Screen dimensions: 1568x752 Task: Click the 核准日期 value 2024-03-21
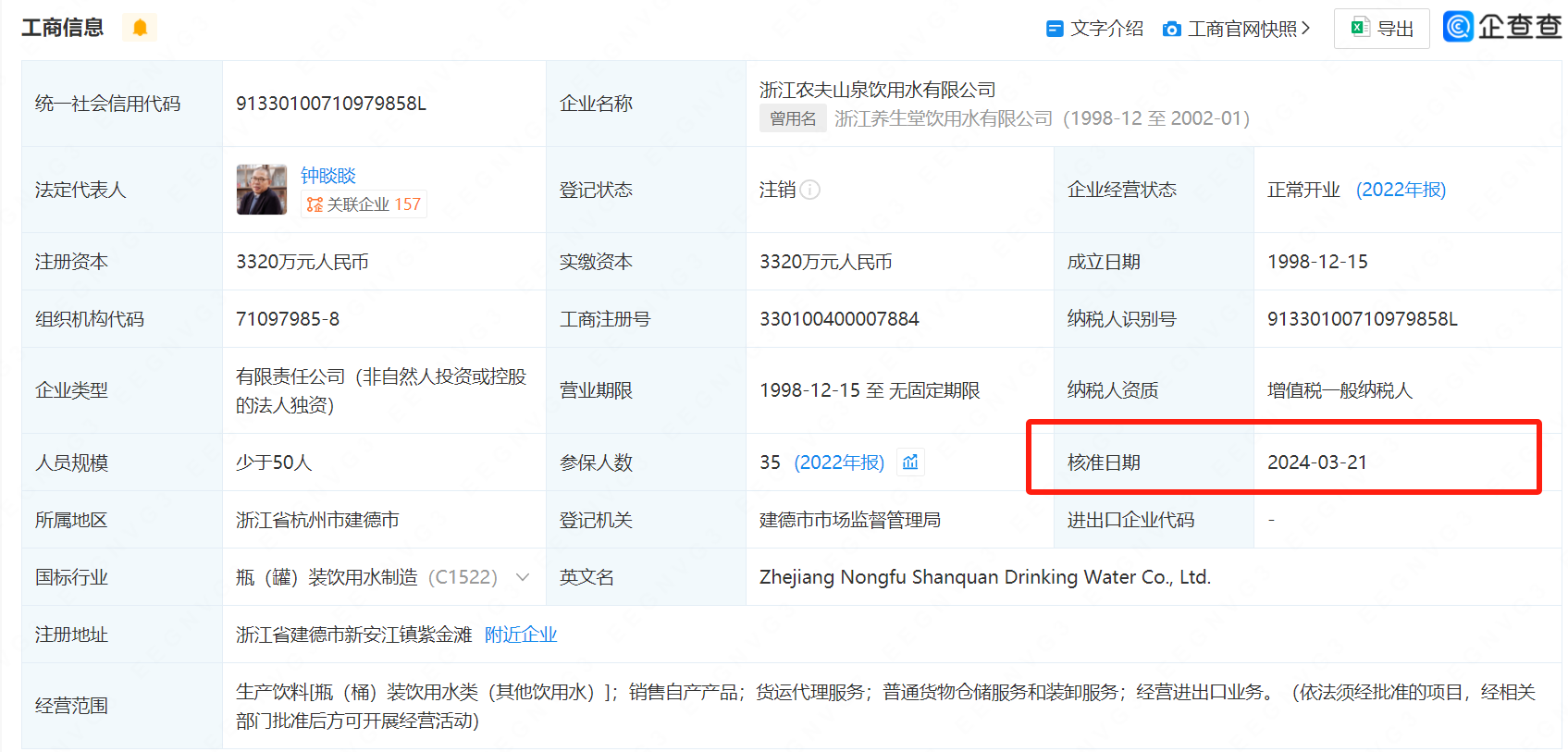[1317, 462]
